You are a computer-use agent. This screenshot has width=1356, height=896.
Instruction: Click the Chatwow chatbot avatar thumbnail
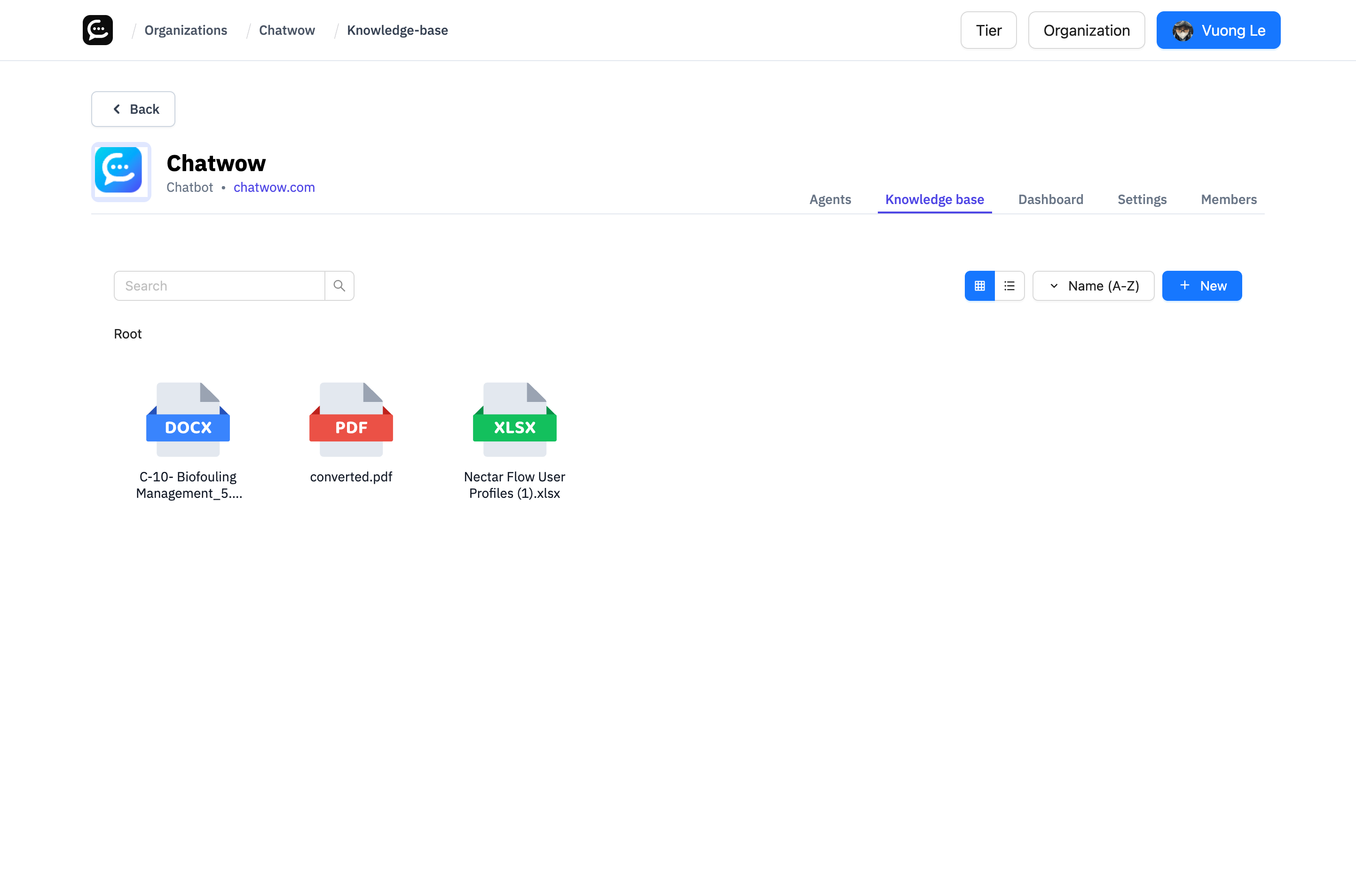click(x=120, y=171)
